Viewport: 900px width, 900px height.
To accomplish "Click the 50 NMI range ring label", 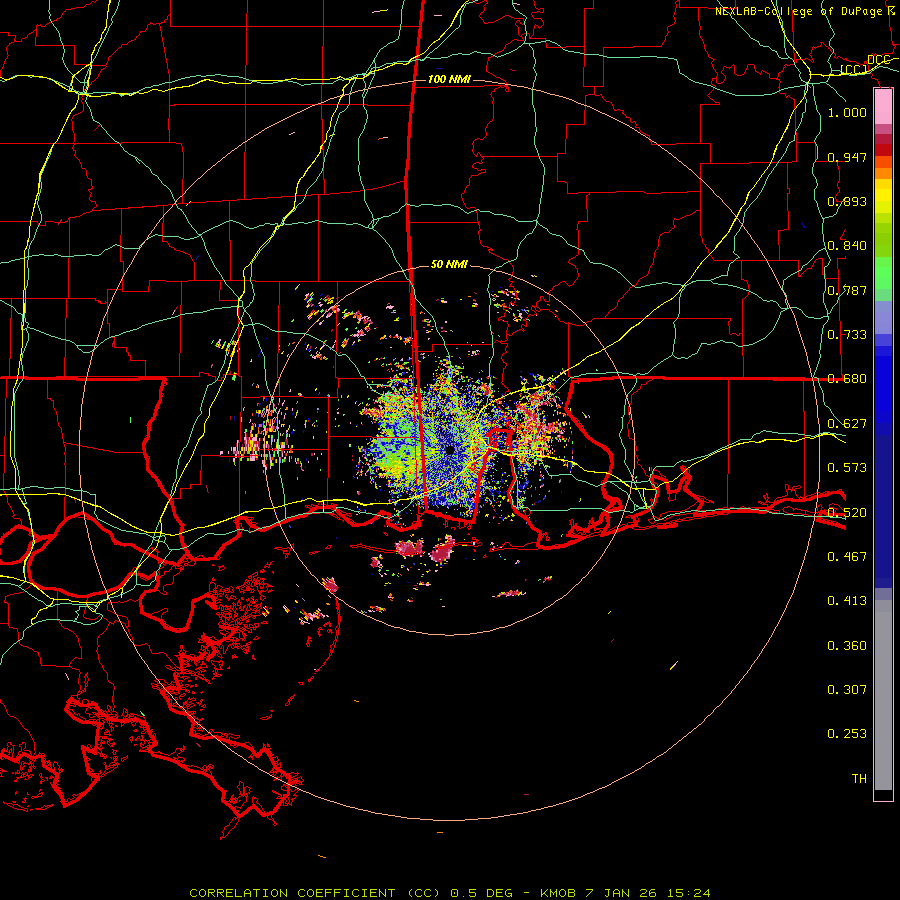I will pyautogui.click(x=449, y=265).
